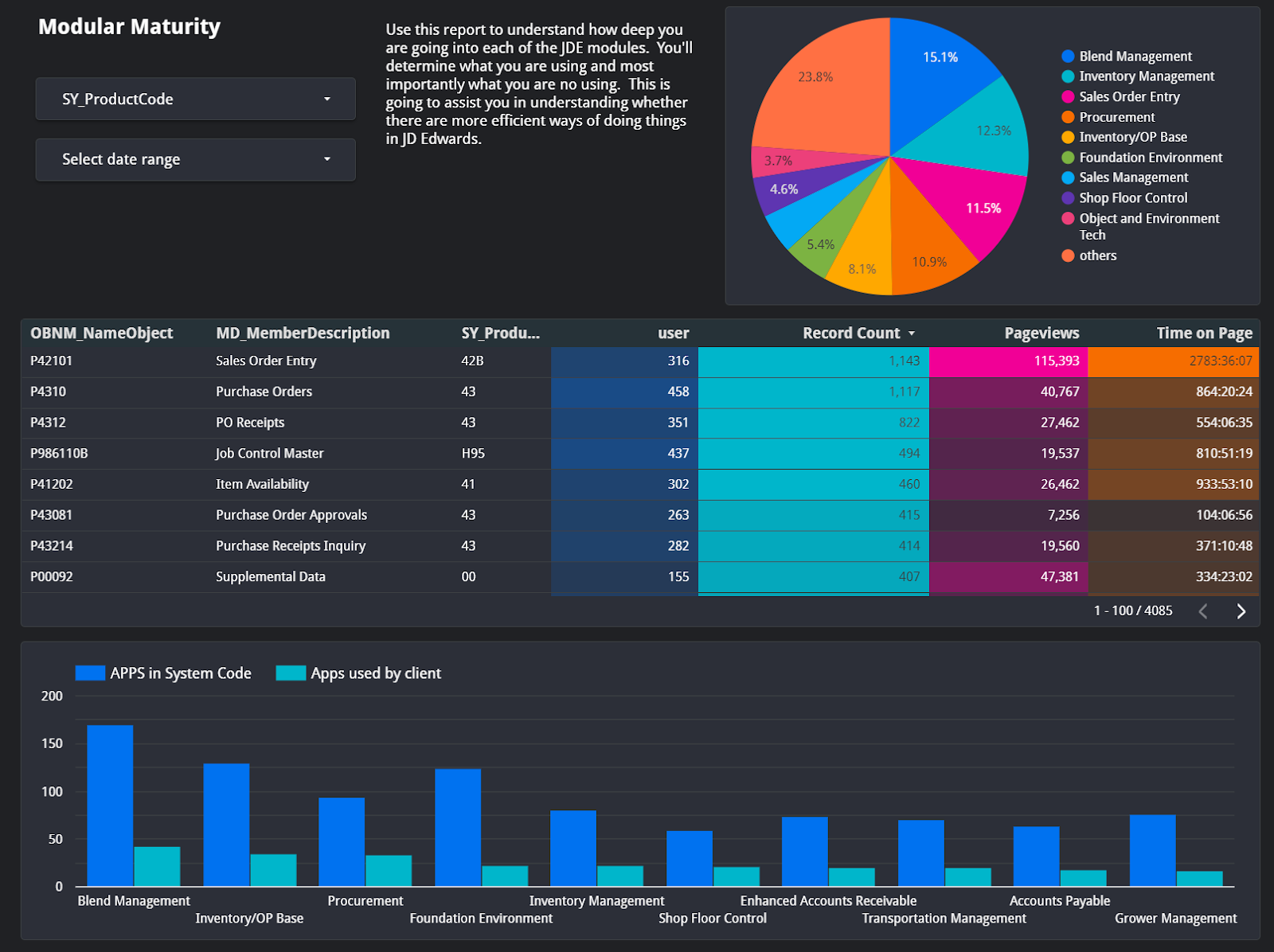Select others legend item
This screenshot has height=952, width=1274.
tap(1088, 256)
